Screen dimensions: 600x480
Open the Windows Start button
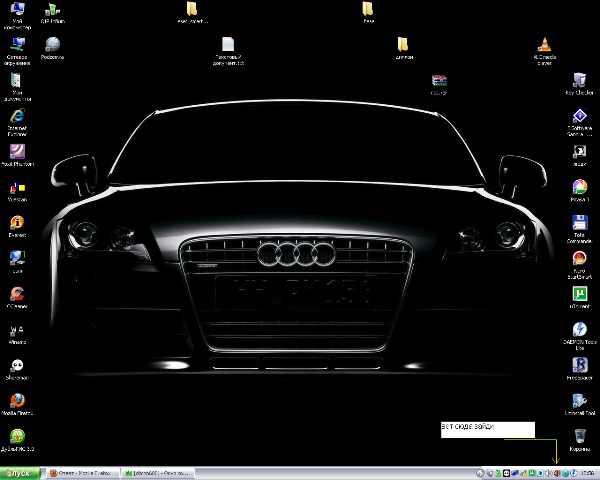click(x=20, y=473)
